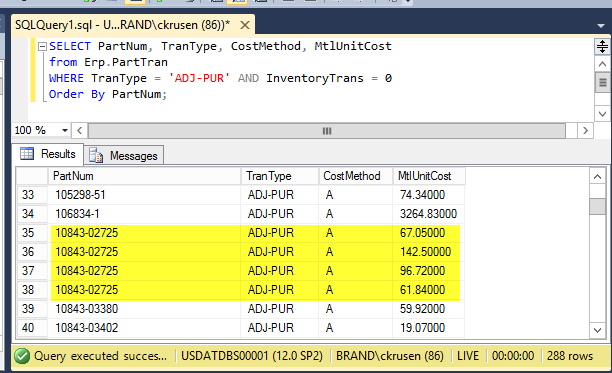Click the query editor vertical scroll thumb
Viewport: 612px width, 373px height.
point(602,83)
